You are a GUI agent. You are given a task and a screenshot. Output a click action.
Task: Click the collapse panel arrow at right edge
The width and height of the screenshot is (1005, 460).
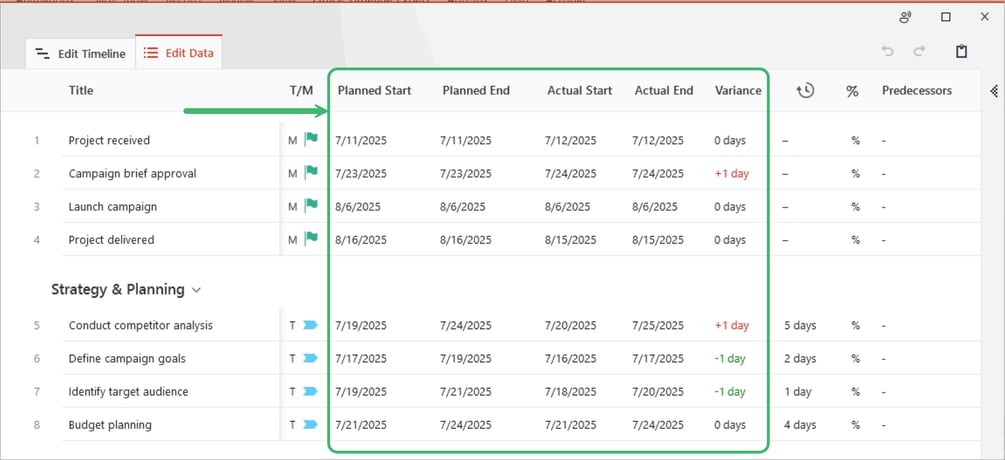coord(994,91)
